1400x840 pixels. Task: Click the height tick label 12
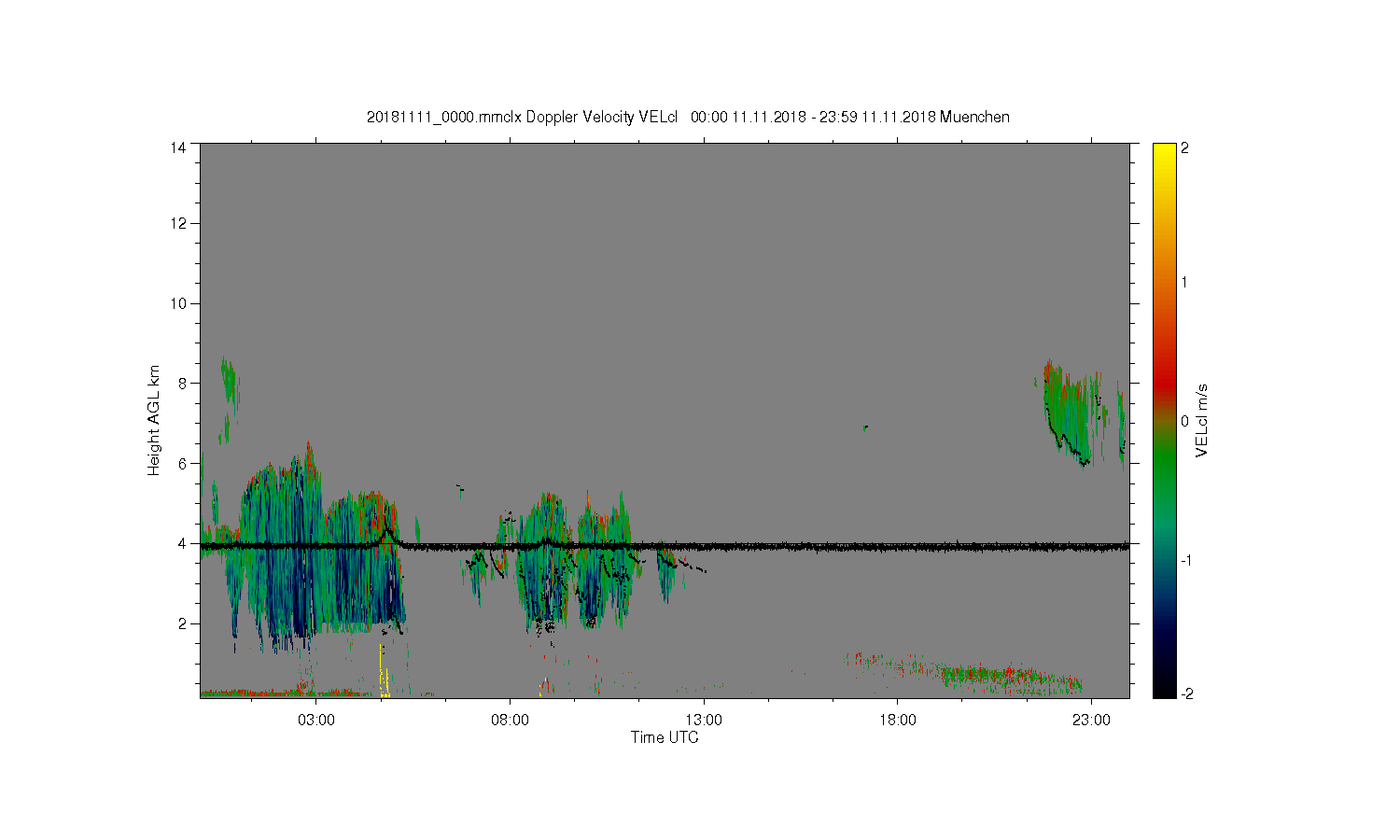178,223
